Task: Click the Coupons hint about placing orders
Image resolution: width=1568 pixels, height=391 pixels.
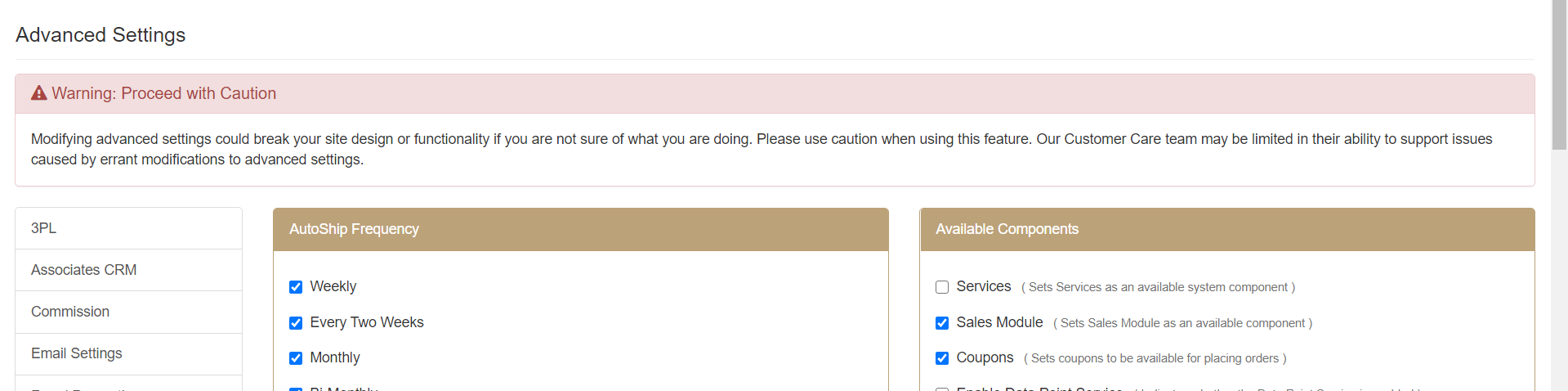Action: point(1155,358)
